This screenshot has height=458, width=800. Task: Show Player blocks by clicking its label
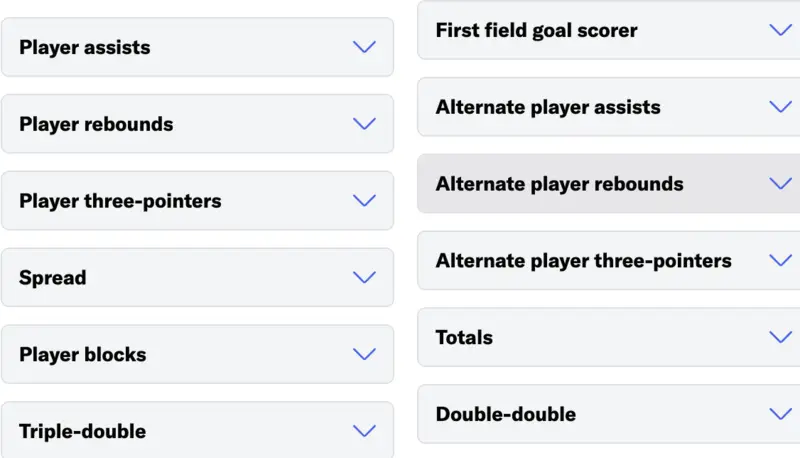point(82,355)
